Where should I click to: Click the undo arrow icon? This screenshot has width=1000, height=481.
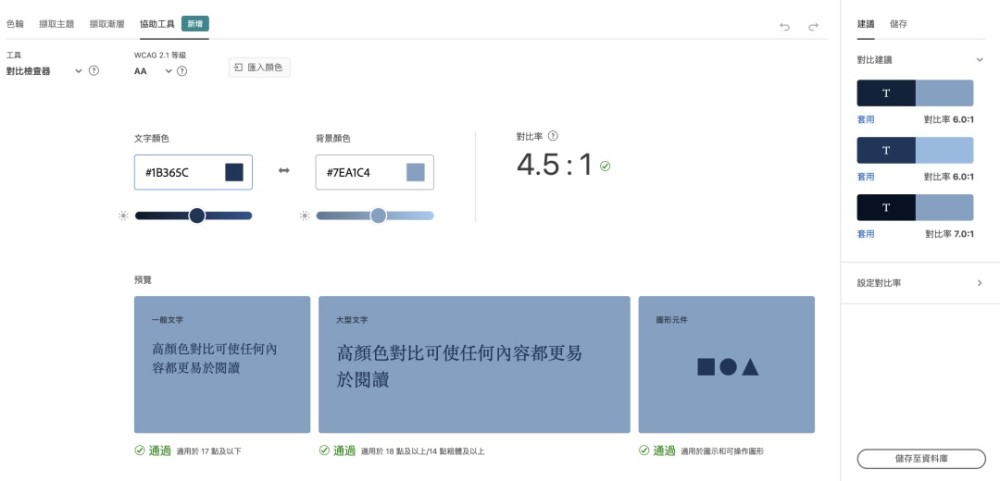coord(785,27)
